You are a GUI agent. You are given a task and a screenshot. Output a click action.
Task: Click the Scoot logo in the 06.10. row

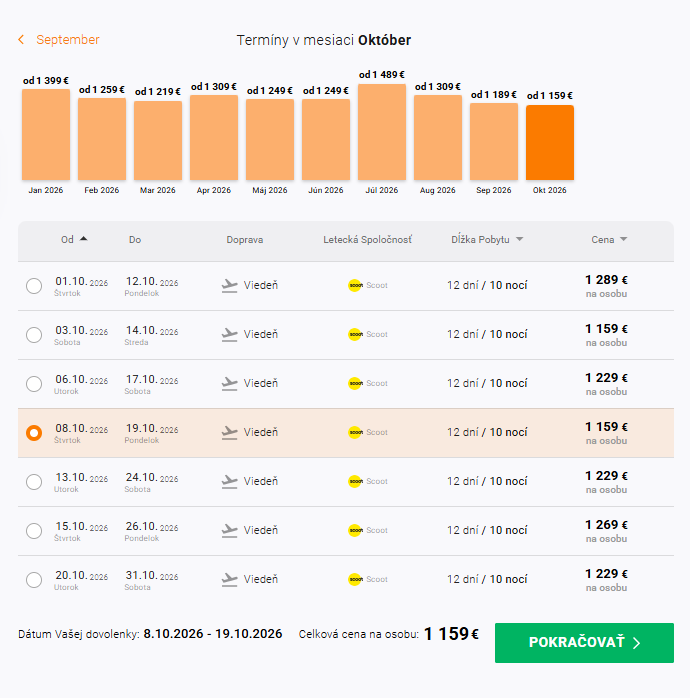(355, 383)
